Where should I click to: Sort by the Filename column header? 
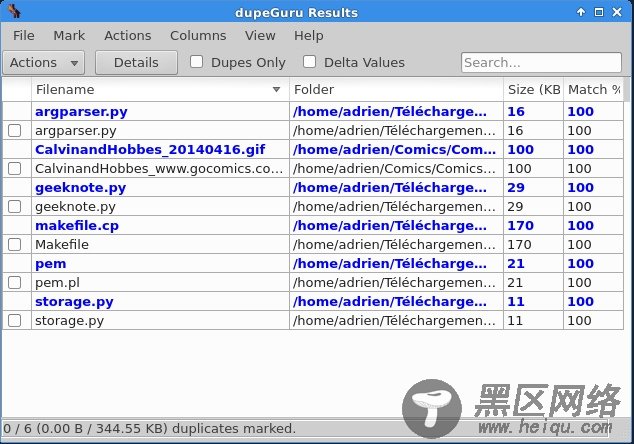pyautogui.click(x=160, y=89)
